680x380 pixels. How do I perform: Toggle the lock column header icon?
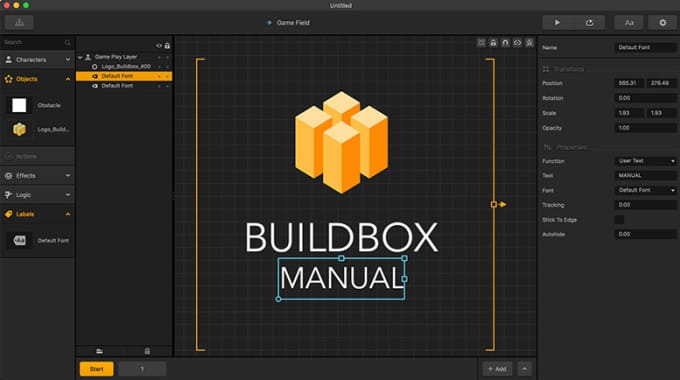(167, 46)
